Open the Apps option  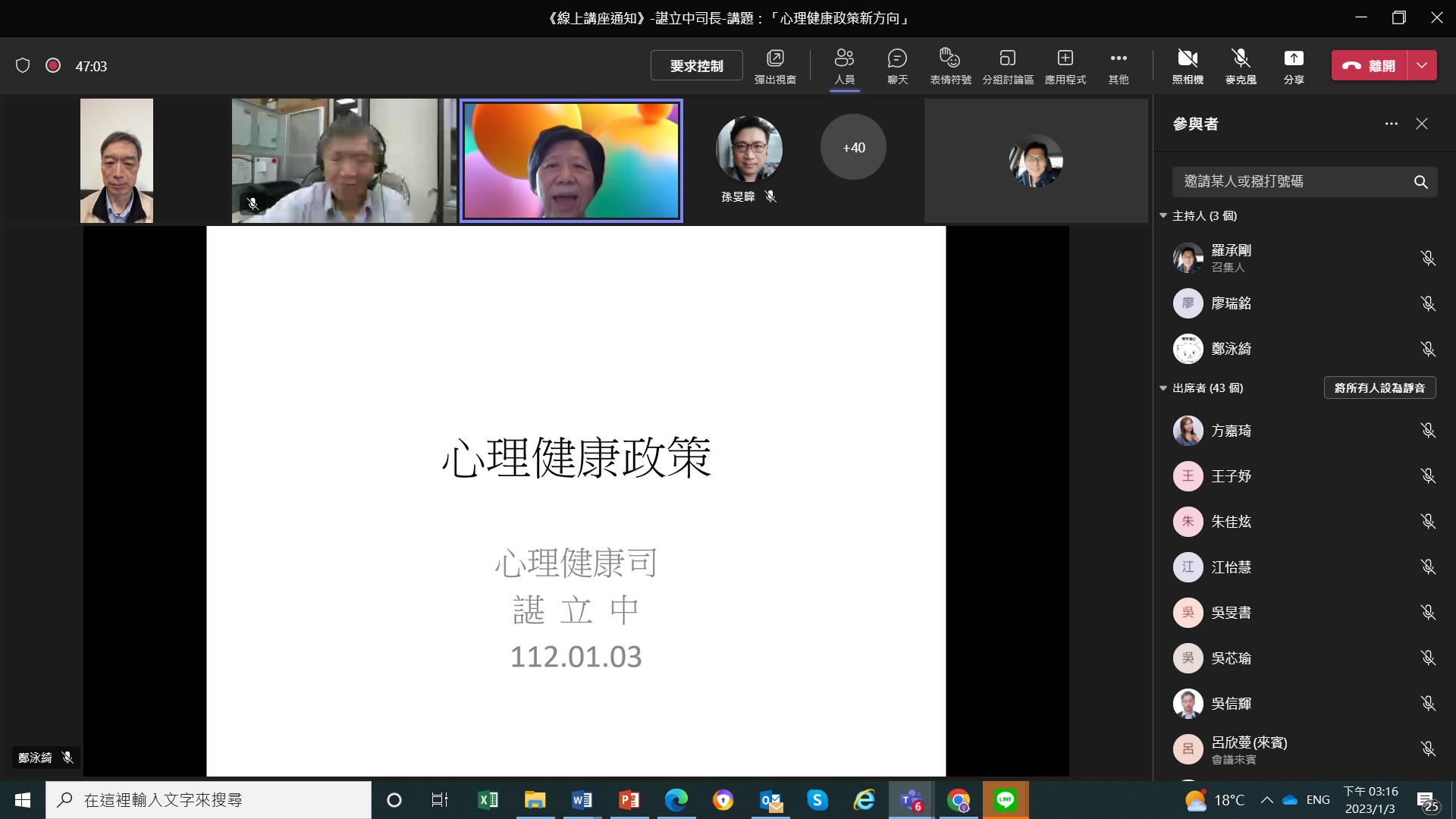tap(1065, 66)
